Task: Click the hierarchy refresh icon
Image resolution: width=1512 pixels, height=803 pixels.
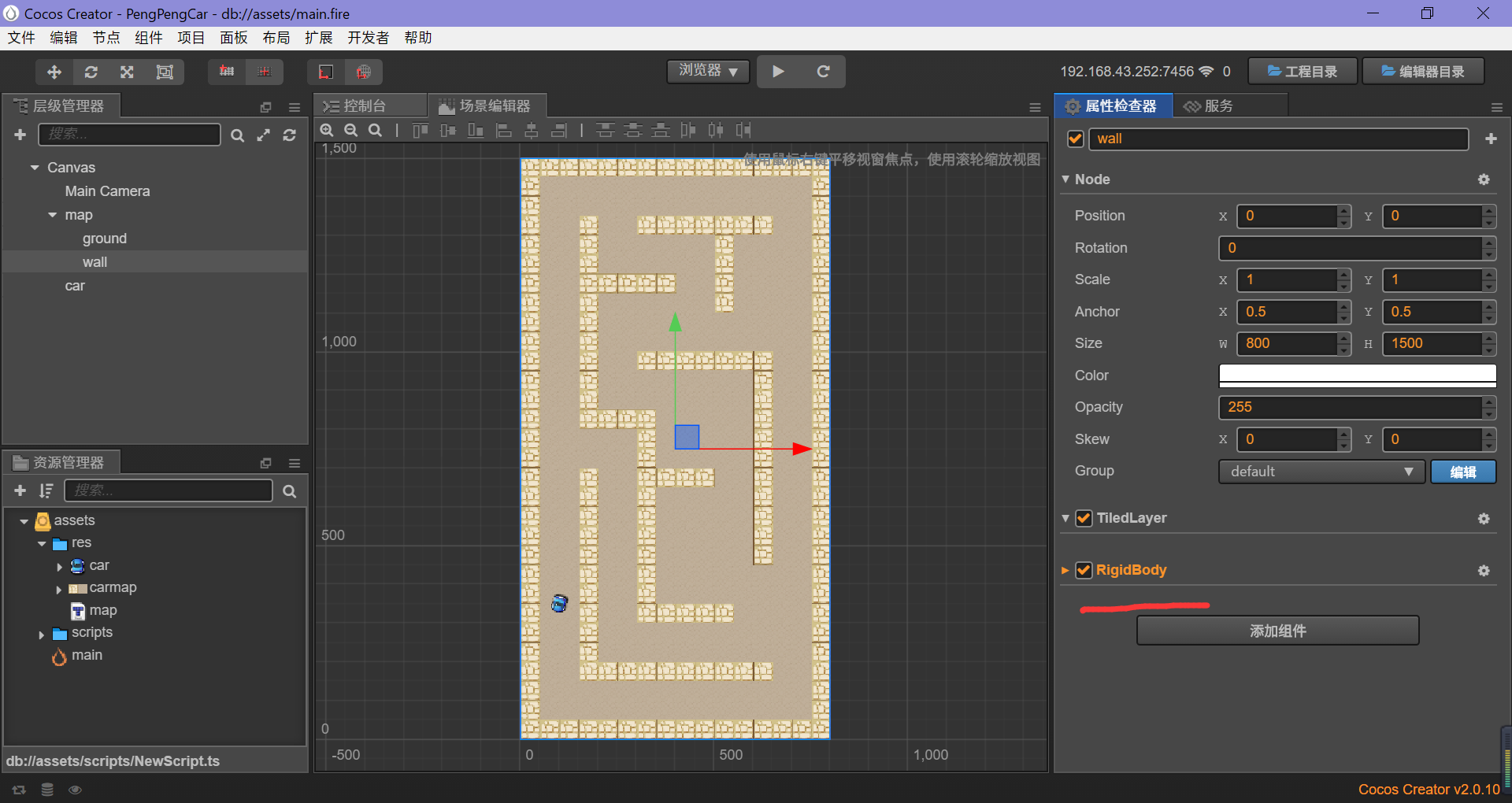Action: (290, 135)
